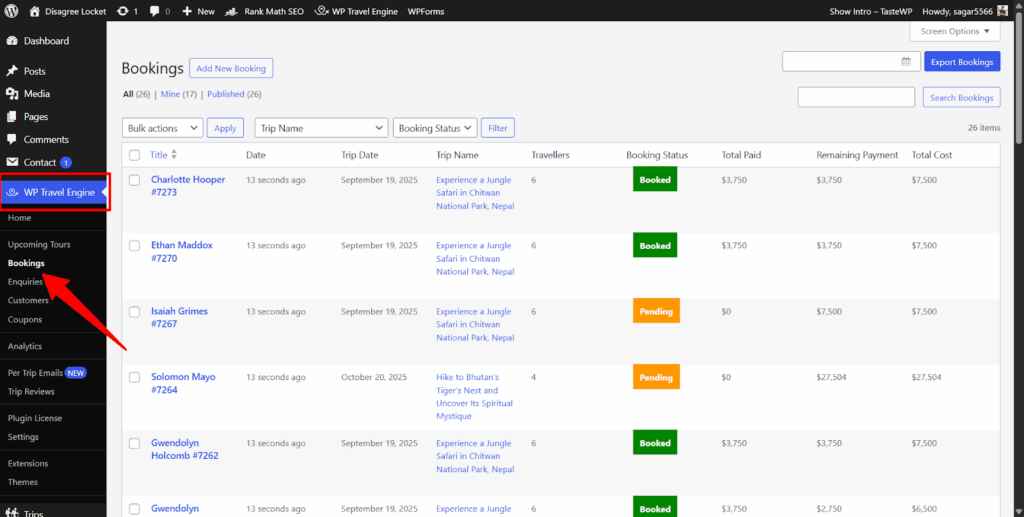Go to Enquiries in the sidebar submenu

coord(26,282)
